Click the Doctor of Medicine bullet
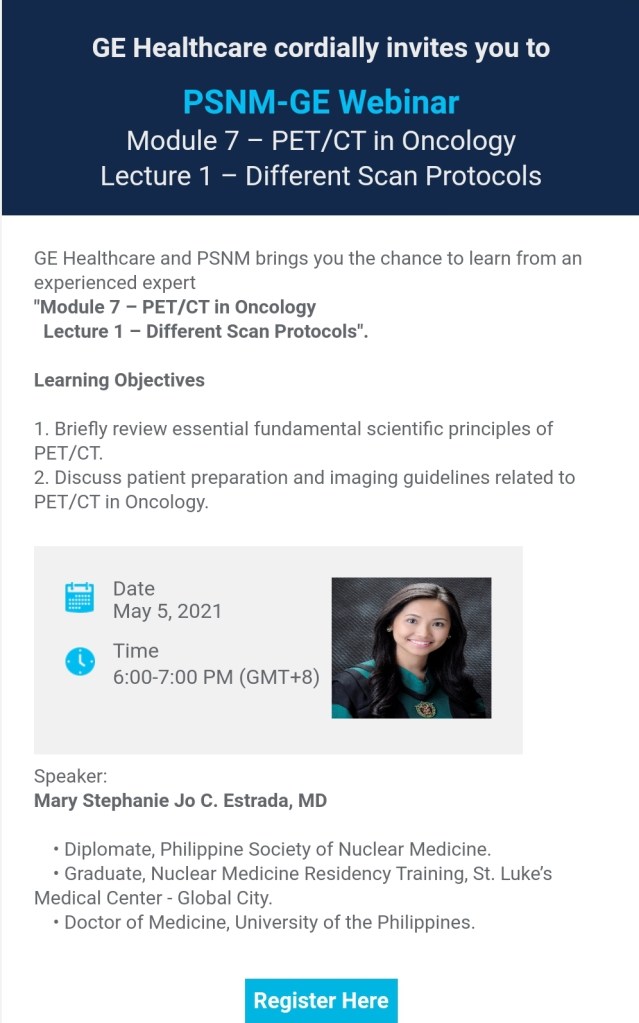The width and height of the screenshot is (639, 1023). (x=269, y=922)
